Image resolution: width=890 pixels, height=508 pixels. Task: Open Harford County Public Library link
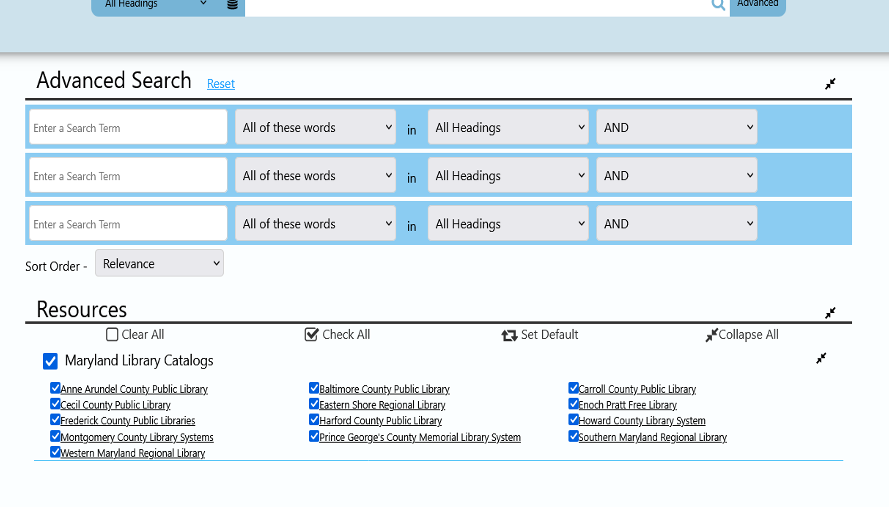(x=380, y=421)
